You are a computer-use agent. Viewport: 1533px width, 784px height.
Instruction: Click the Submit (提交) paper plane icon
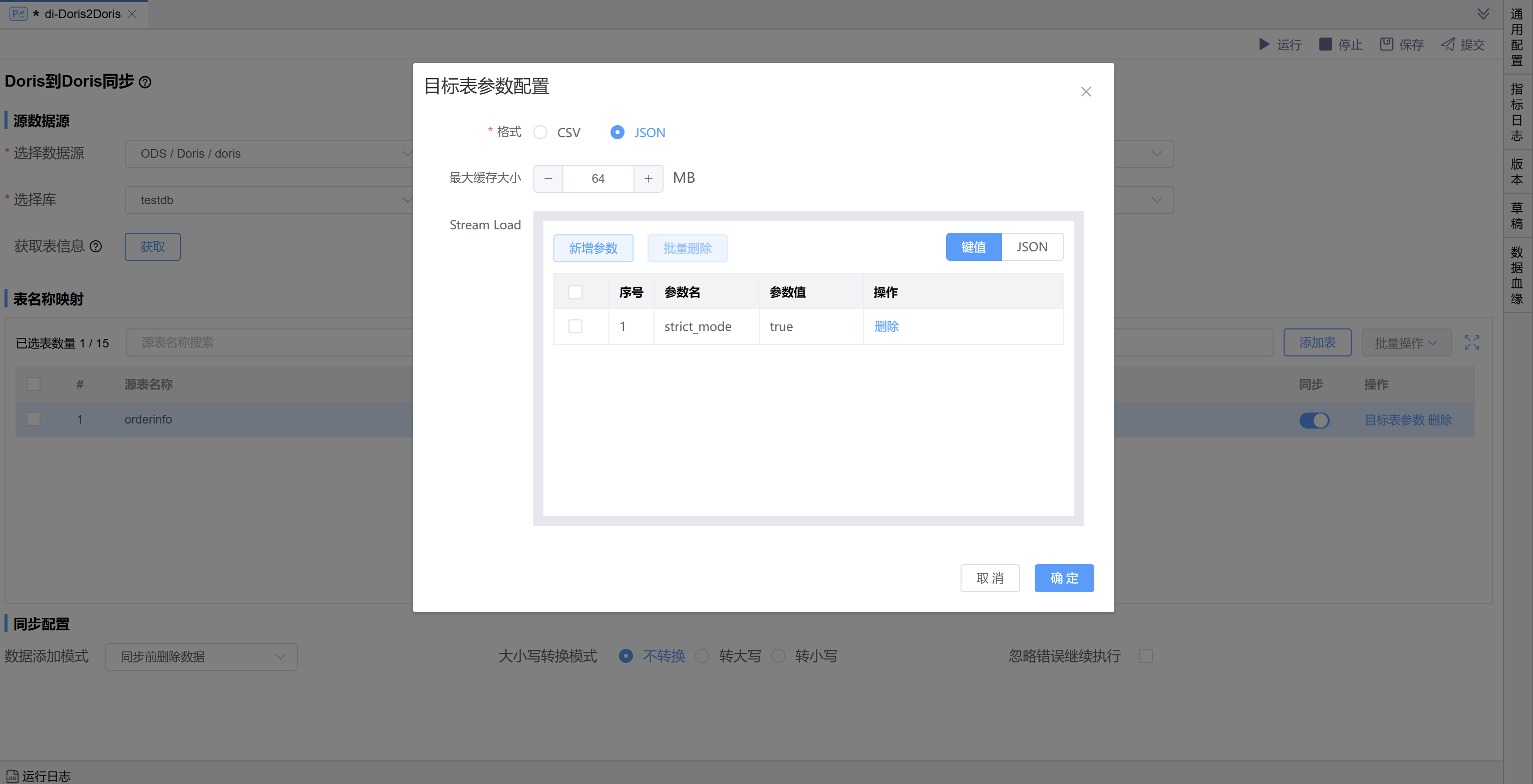tap(1448, 45)
